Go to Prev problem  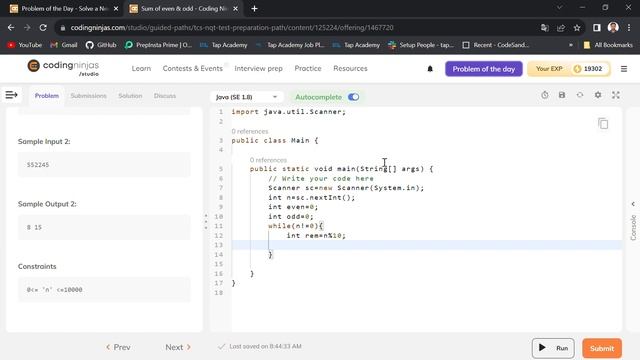(x=118, y=347)
